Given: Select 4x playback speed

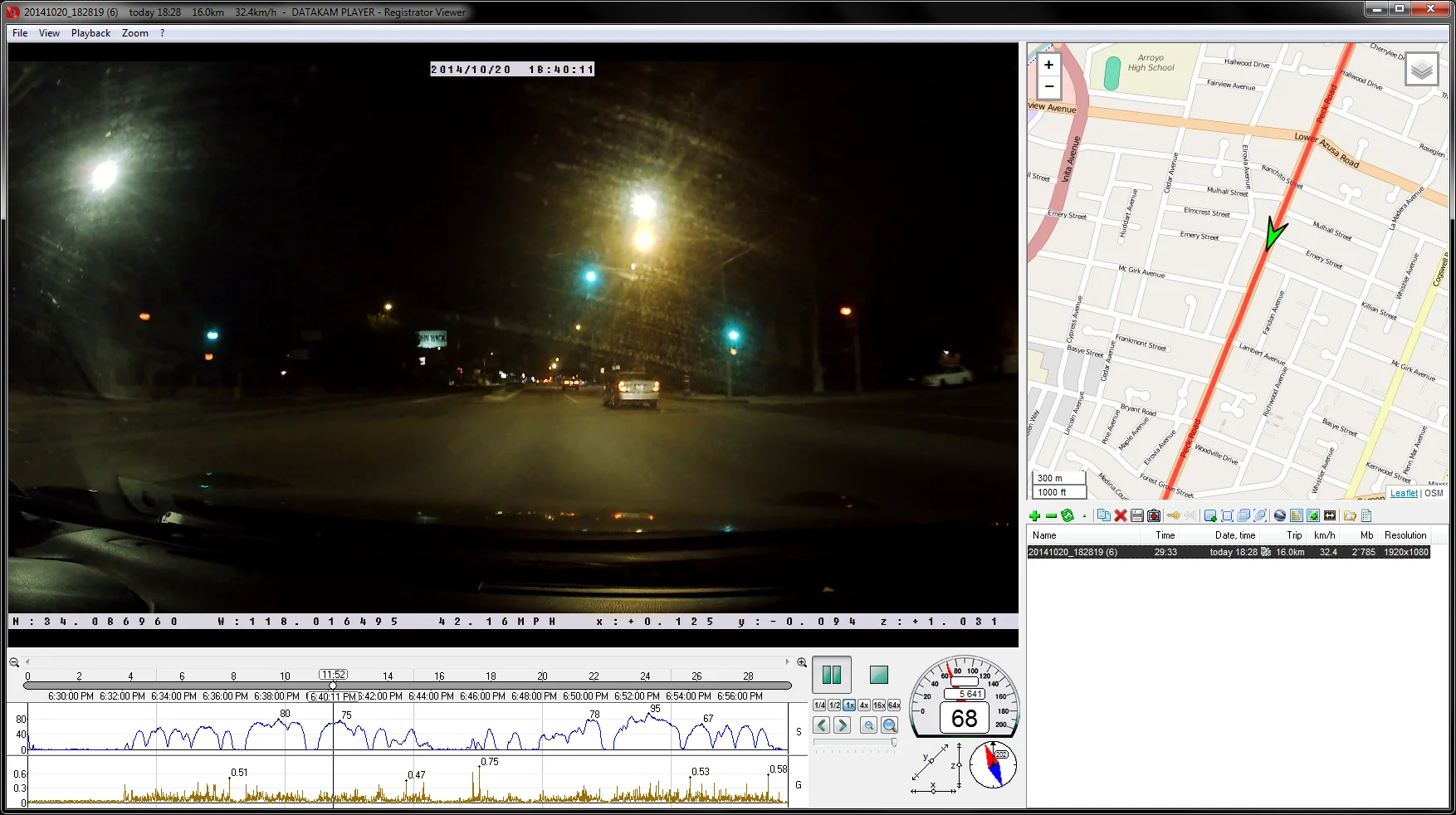Looking at the screenshot, I should (864, 705).
